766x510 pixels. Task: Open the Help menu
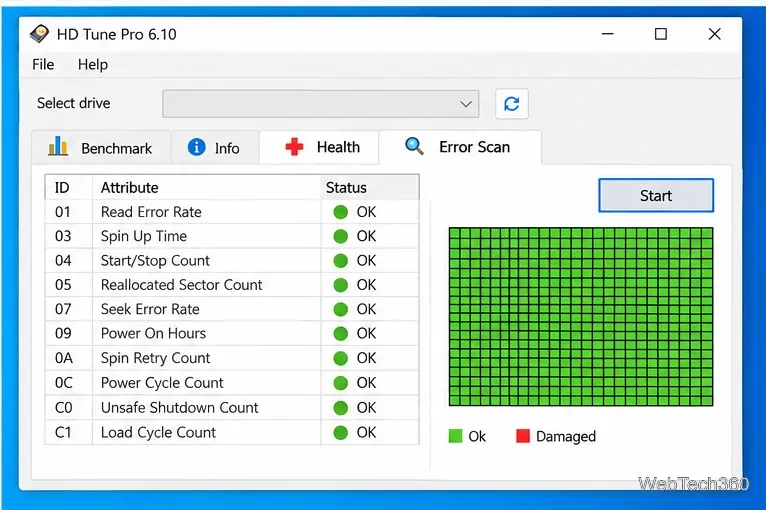tap(93, 64)
